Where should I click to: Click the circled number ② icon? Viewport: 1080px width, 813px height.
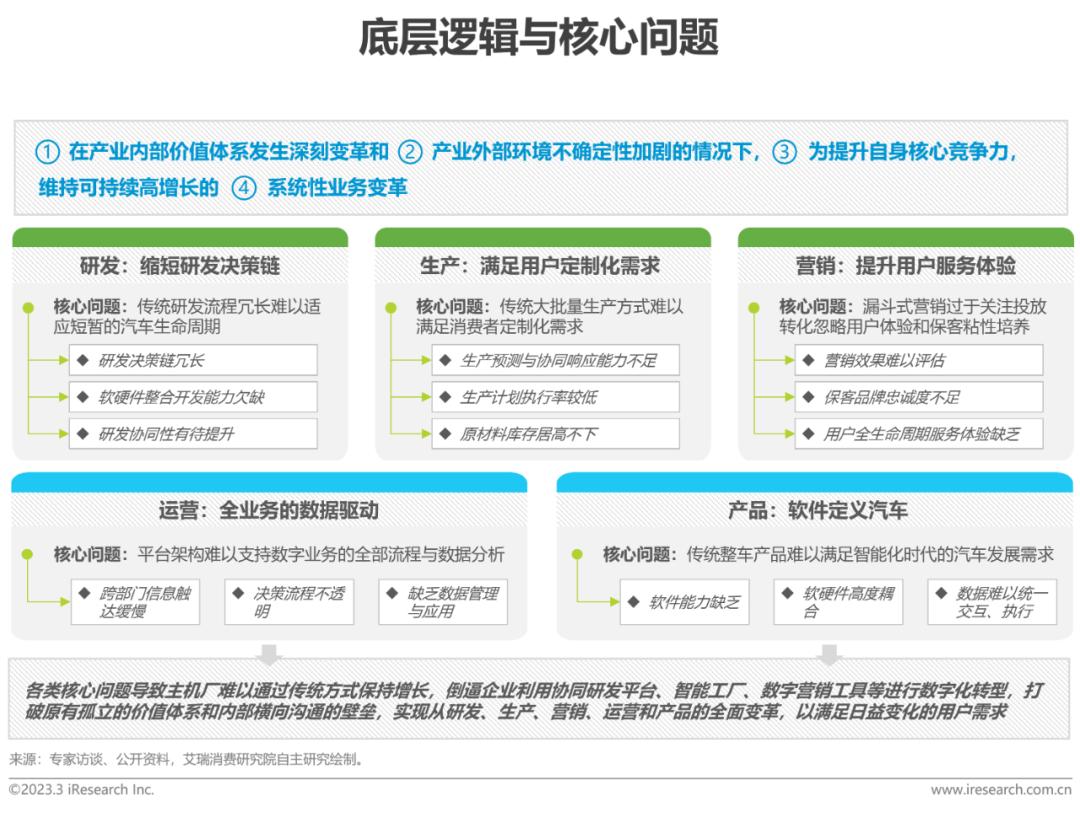(x=409, y=153)
